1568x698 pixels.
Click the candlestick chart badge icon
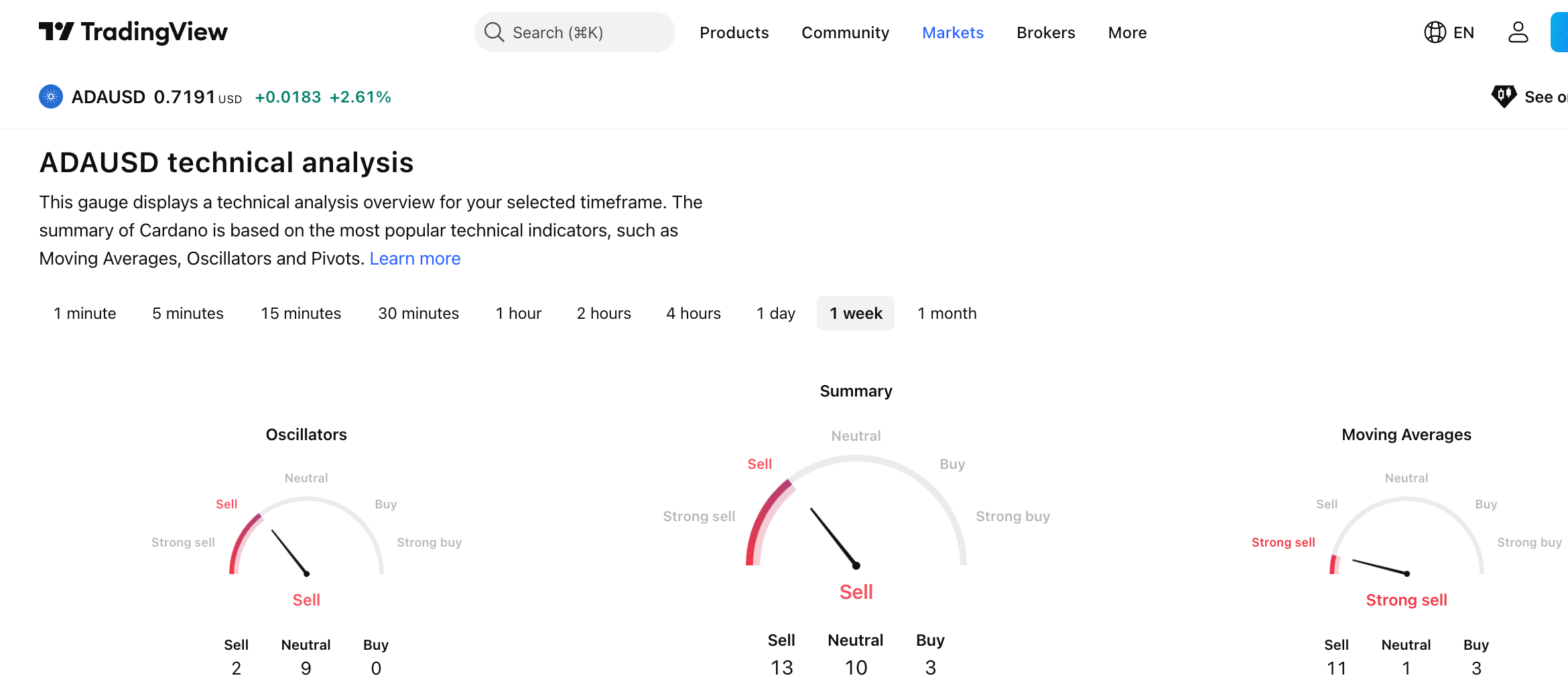point(1504,96)
